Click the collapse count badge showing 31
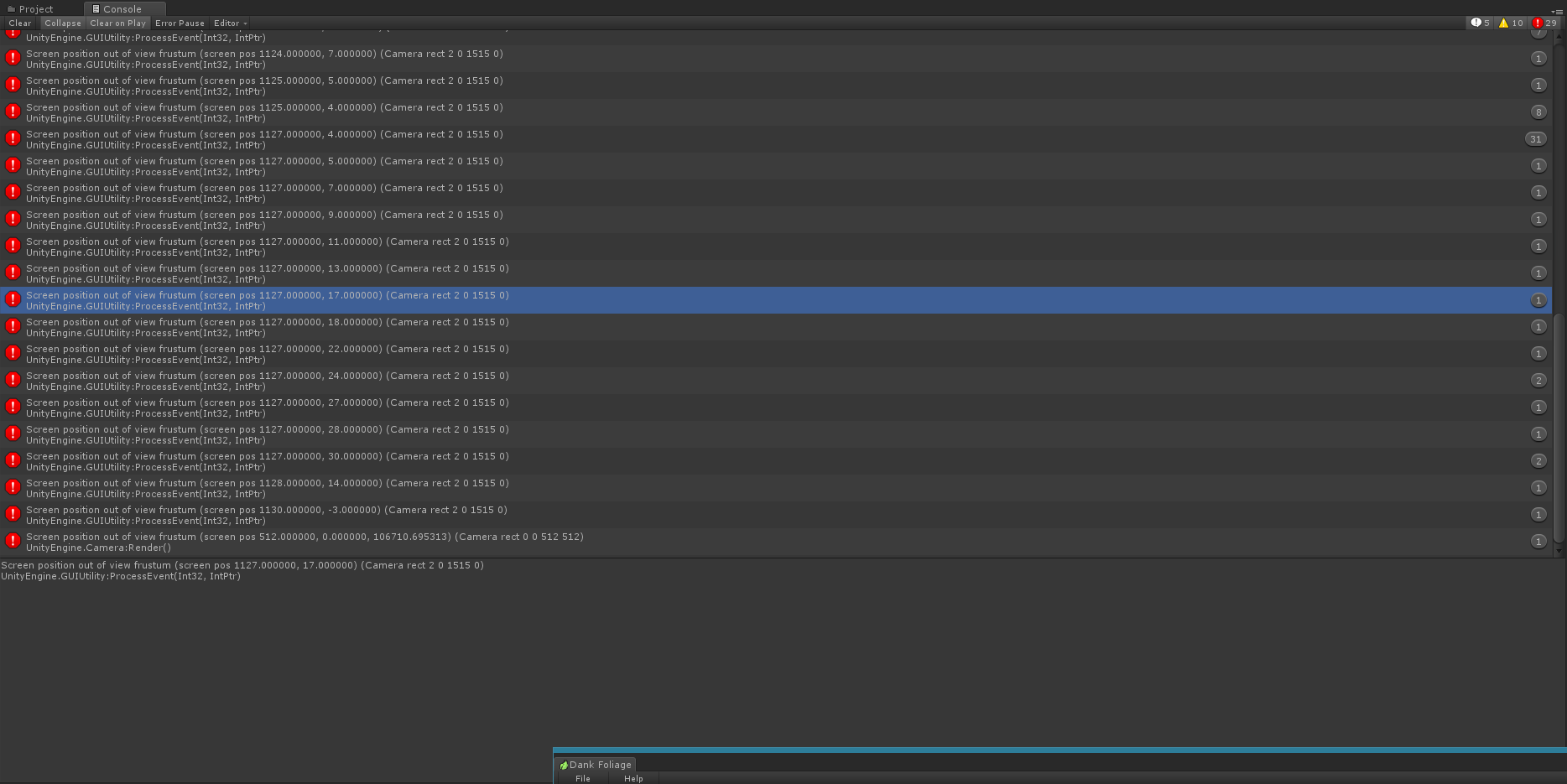The image size is (1567, 784). pos(1535,139)
